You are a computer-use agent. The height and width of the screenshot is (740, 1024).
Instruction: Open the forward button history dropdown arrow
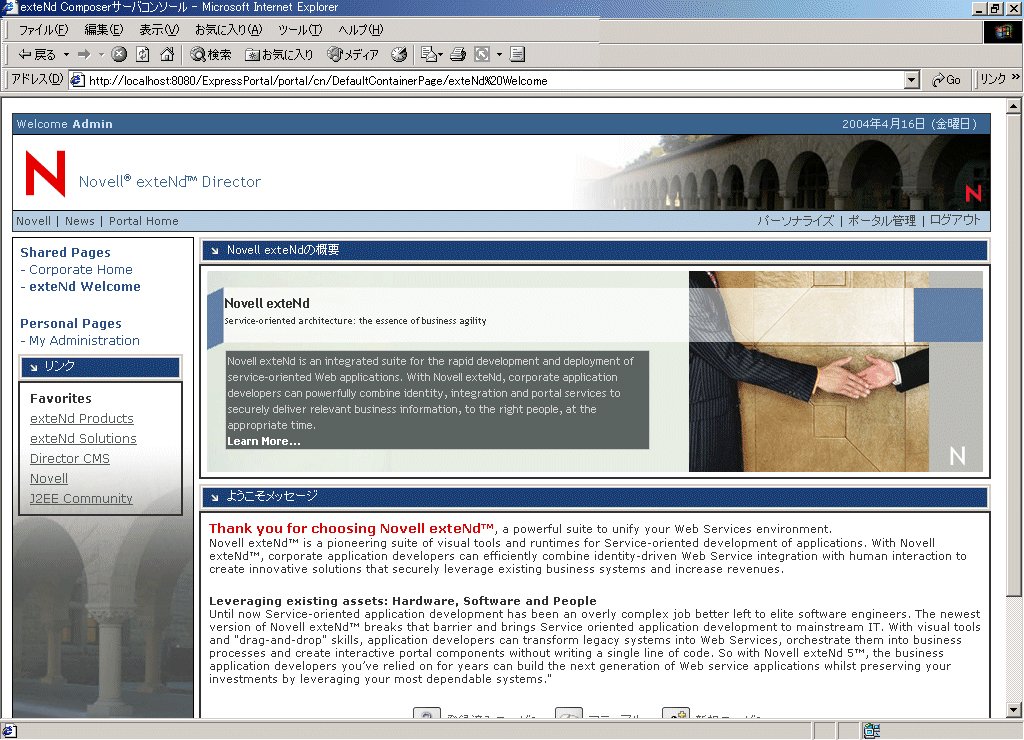pyautogui.click(x=101, y=55)
